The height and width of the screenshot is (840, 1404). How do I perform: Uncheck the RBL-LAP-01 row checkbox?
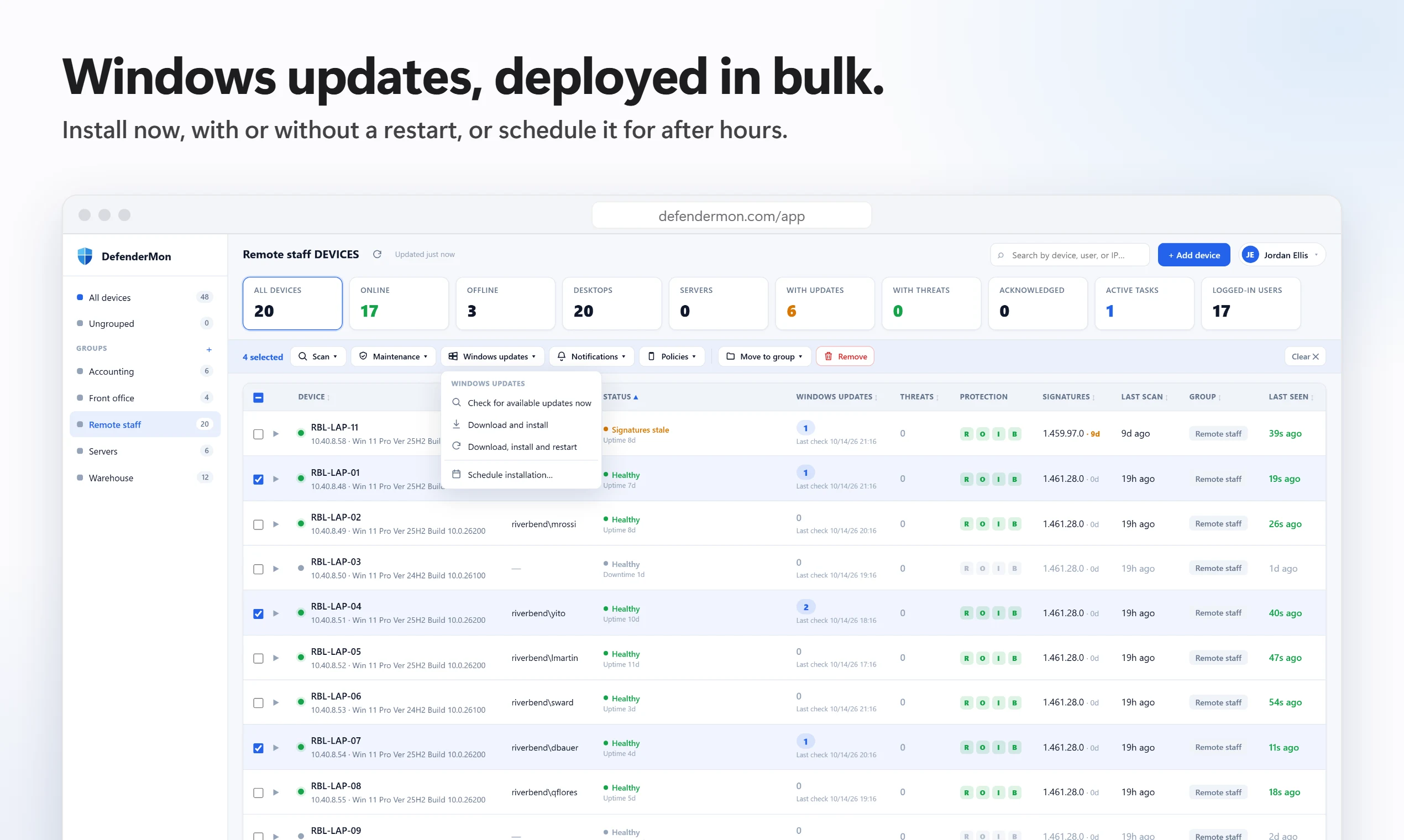(258, 480)
